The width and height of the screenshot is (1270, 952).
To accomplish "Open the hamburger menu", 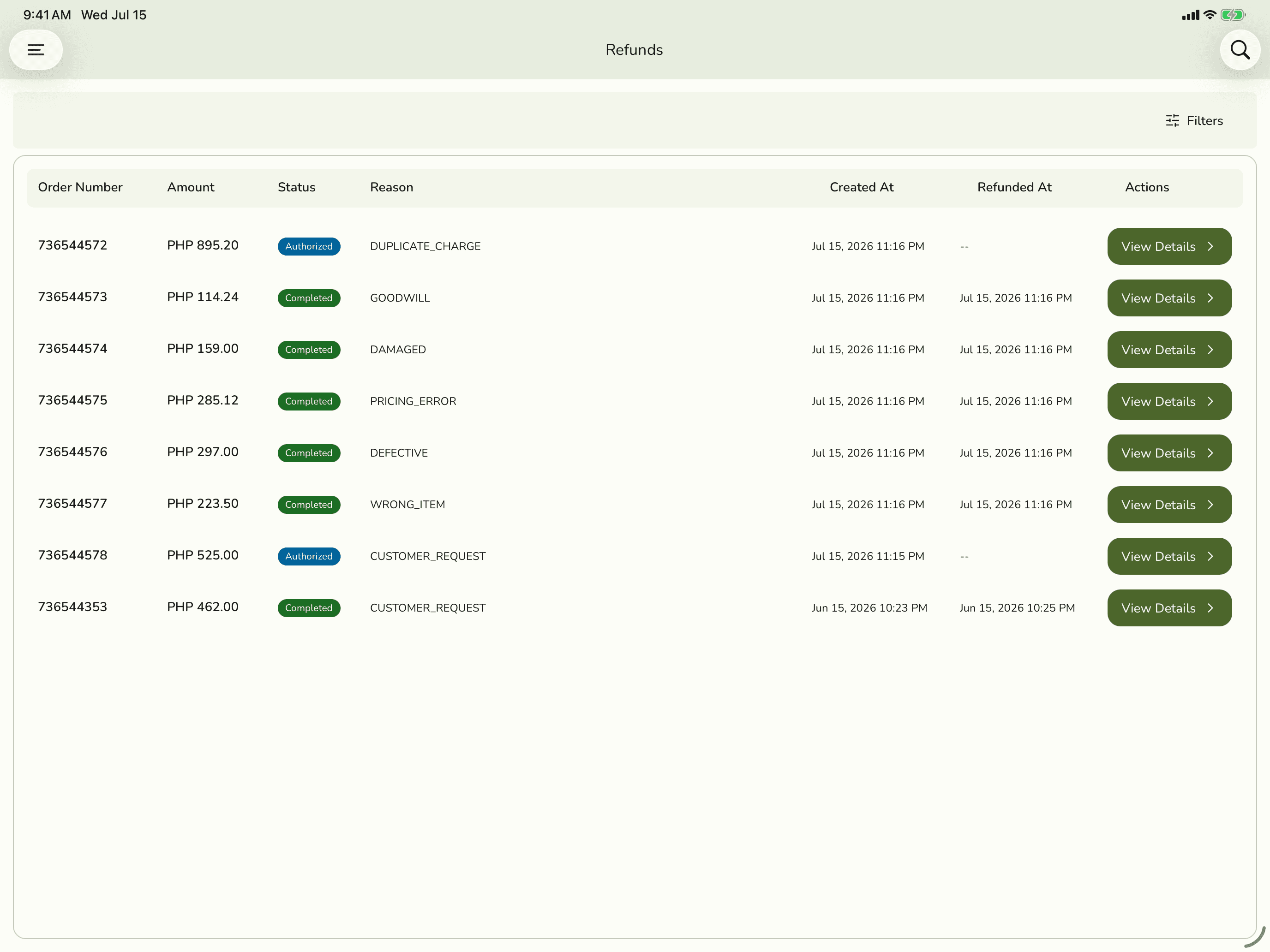I will [x=36, y=50].
